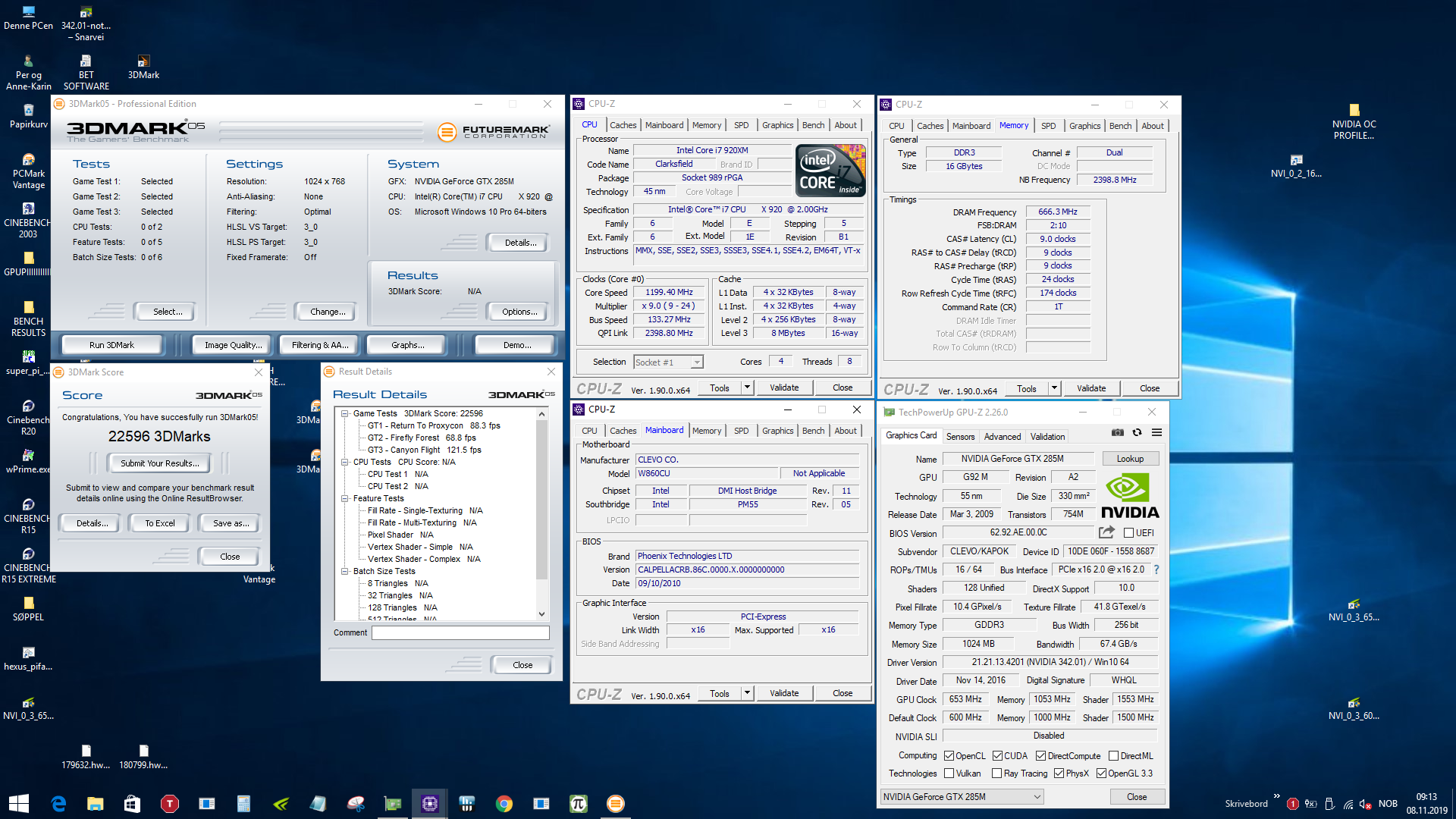
Task: Collapse the CPU Tests tree node
Action: [x=344, y=462]
